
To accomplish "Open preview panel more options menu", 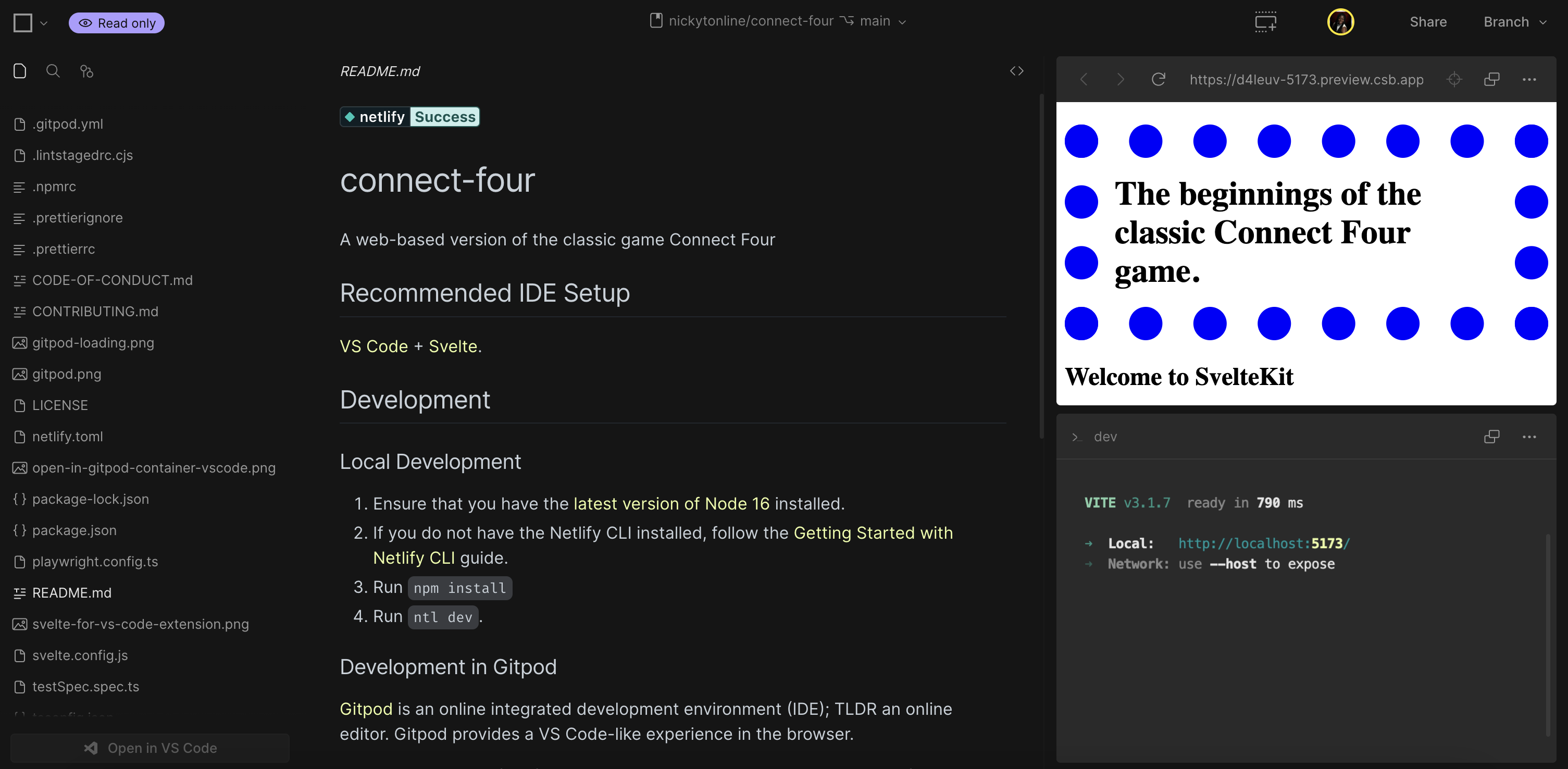I will pyautogui.click(x=1528, y=79).
